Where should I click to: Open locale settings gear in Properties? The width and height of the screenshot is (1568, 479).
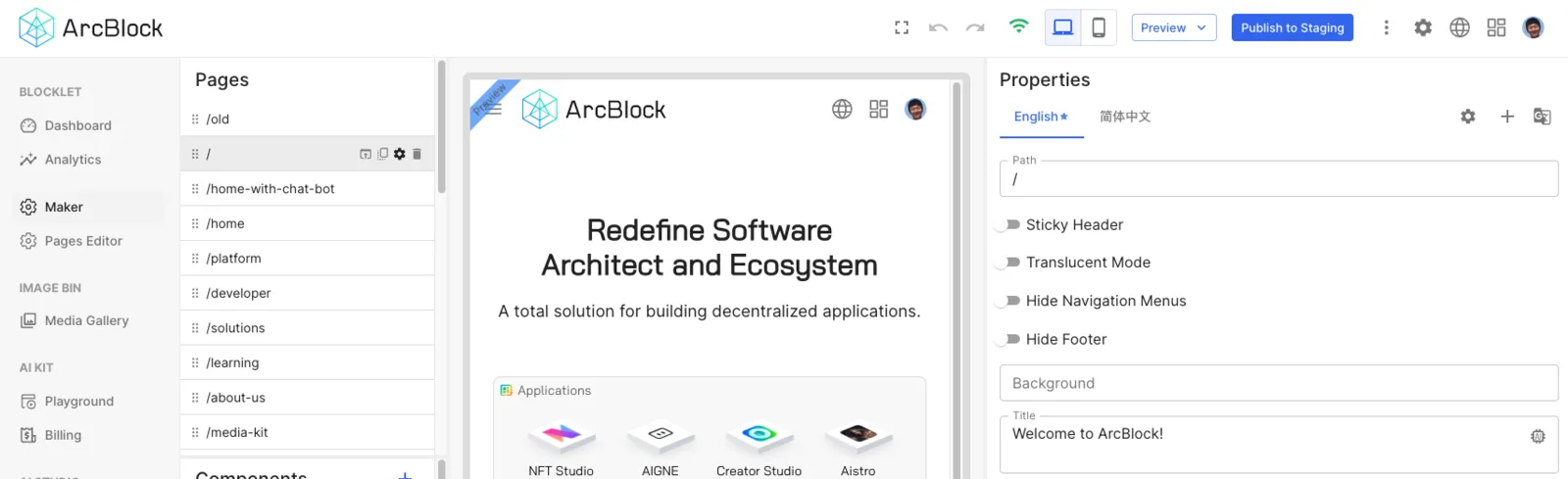click(x=1468, y=117)
